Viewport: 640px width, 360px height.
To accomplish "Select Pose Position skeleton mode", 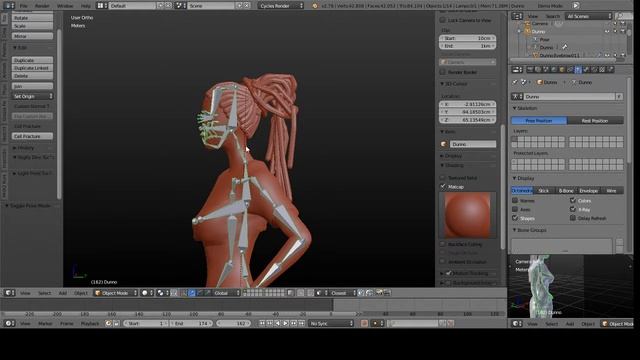I will point(539,121).
